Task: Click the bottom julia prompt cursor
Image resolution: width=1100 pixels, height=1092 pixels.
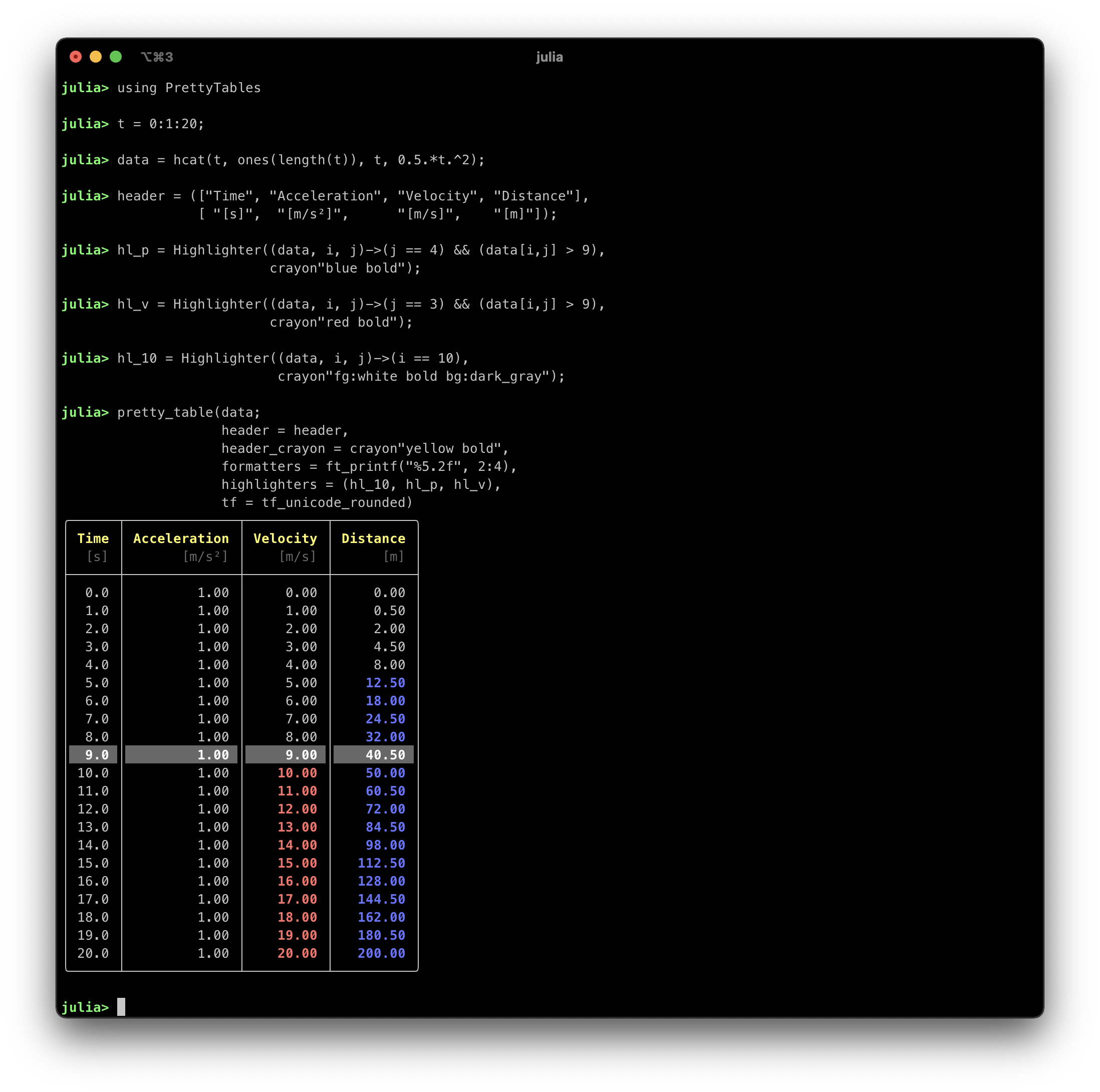Action: (x=121, y=1007)
